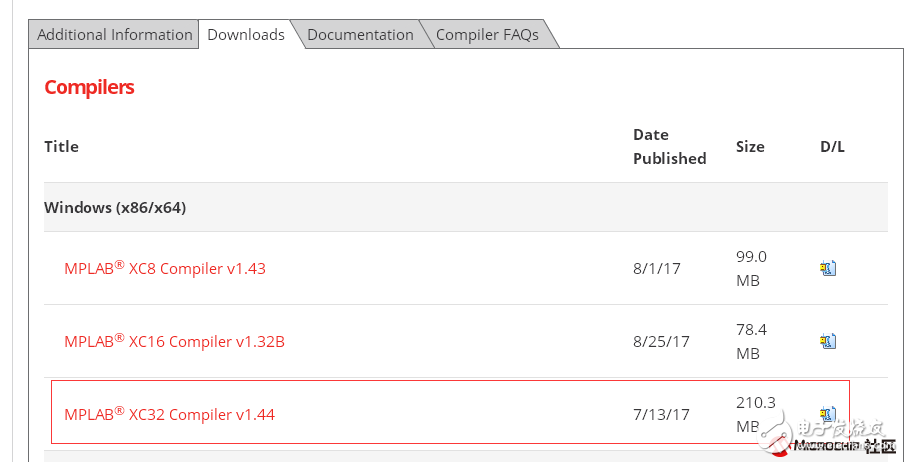Click the Size column header
The height and width of the screenshot is (462, 904).
pos(750,146)
